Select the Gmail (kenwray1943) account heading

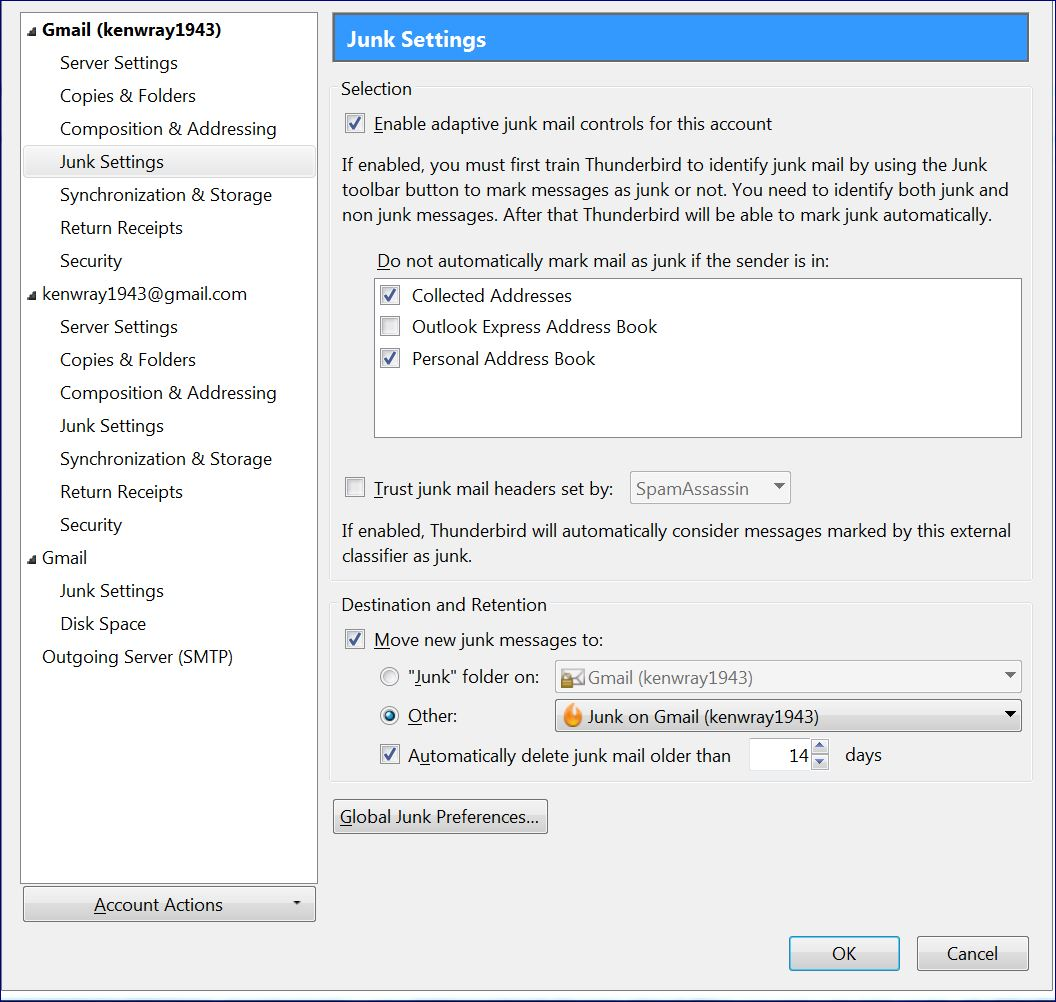point(131,30)
